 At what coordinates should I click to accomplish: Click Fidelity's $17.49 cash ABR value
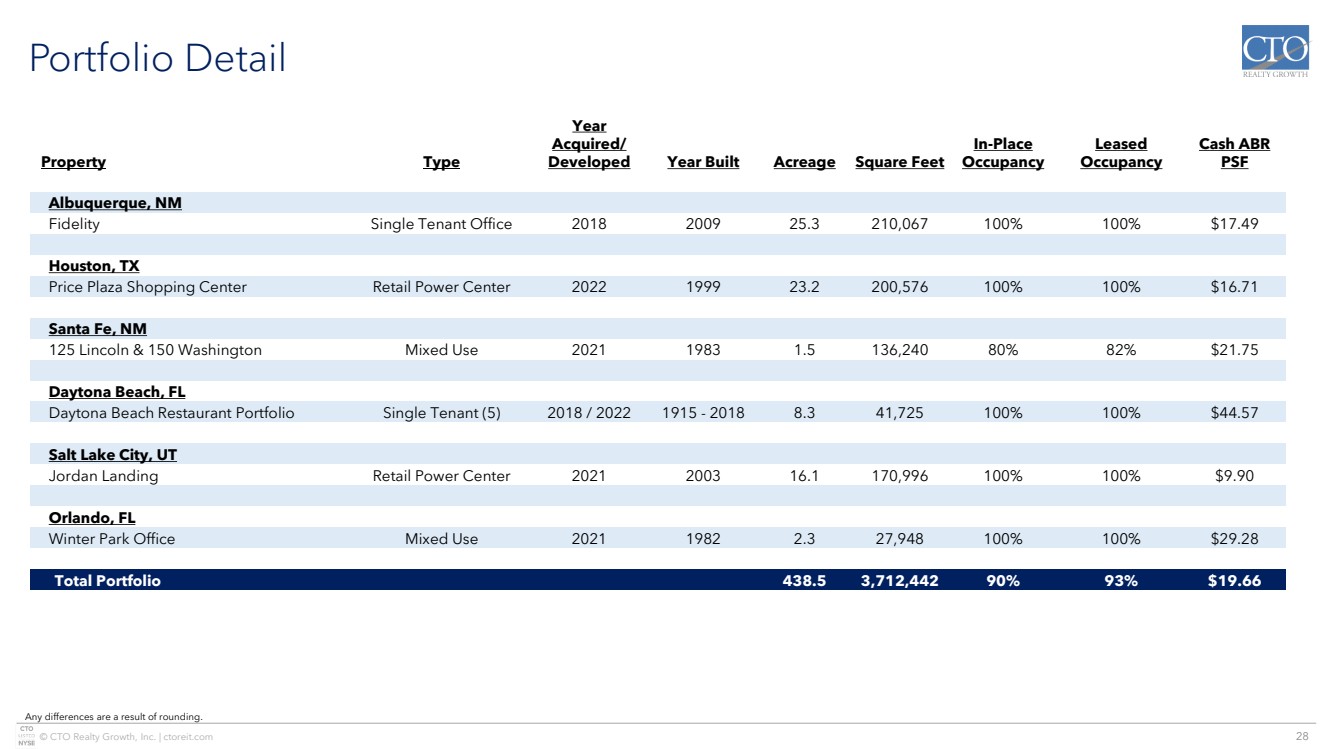[1234, 224]
